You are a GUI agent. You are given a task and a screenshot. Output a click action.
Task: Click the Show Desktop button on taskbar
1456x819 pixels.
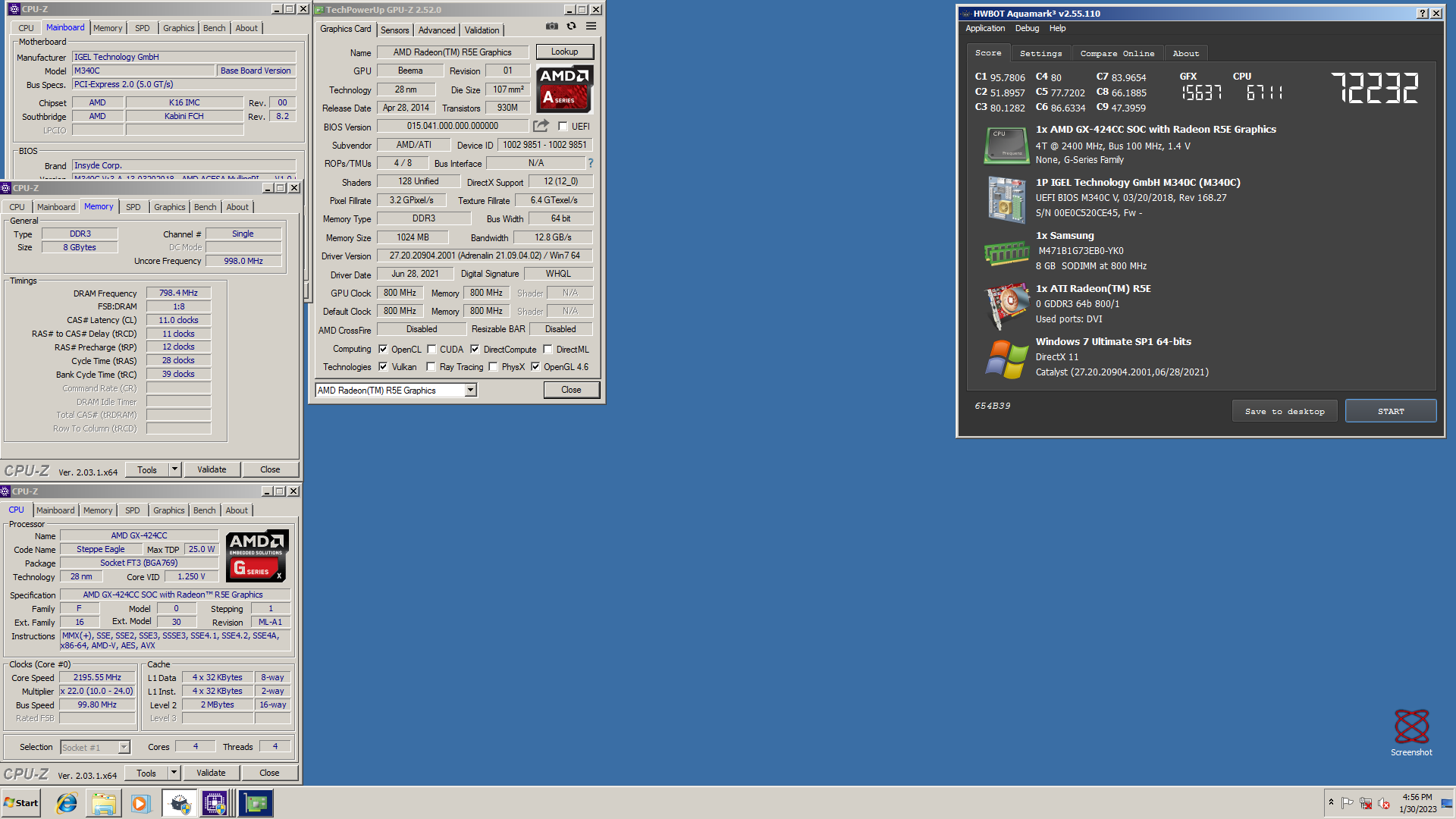click(x=1448, y=803)
